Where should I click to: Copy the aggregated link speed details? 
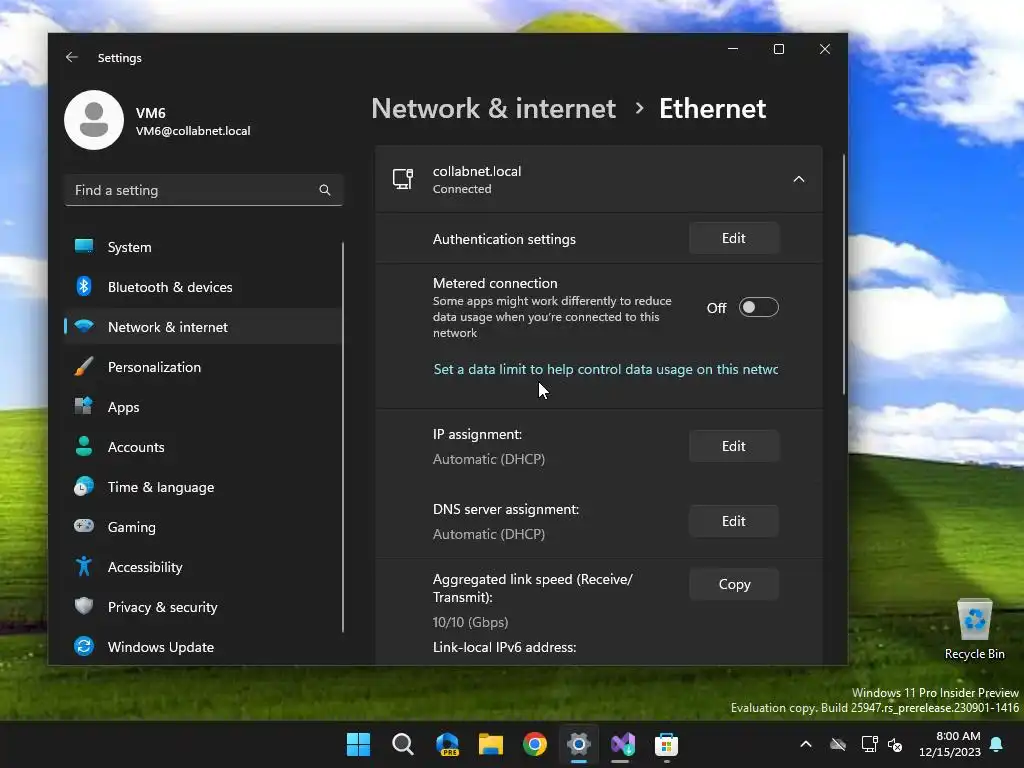point(733,584)
